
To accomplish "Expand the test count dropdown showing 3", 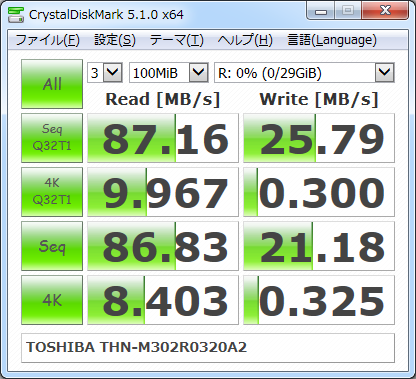I will tap(113, 72).
